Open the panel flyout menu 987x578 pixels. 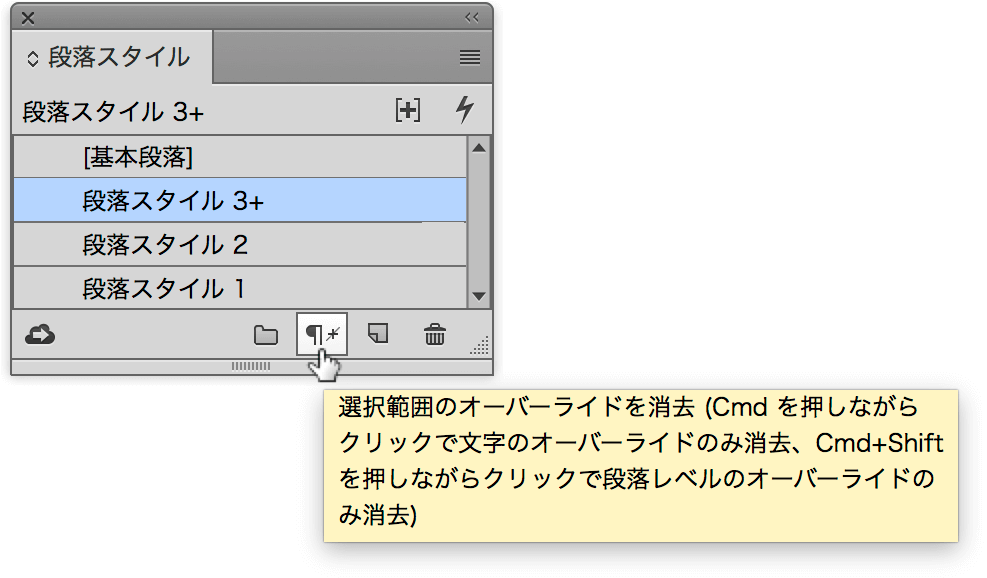click(470, 57)
